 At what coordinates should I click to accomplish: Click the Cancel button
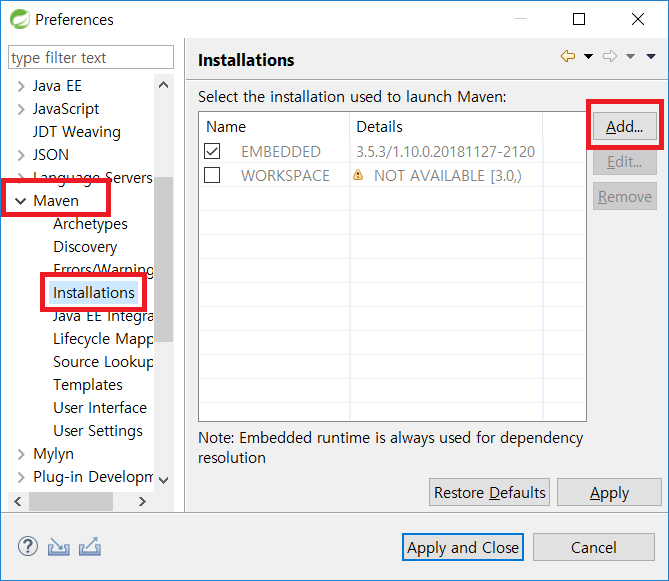(x=593, y=547)
